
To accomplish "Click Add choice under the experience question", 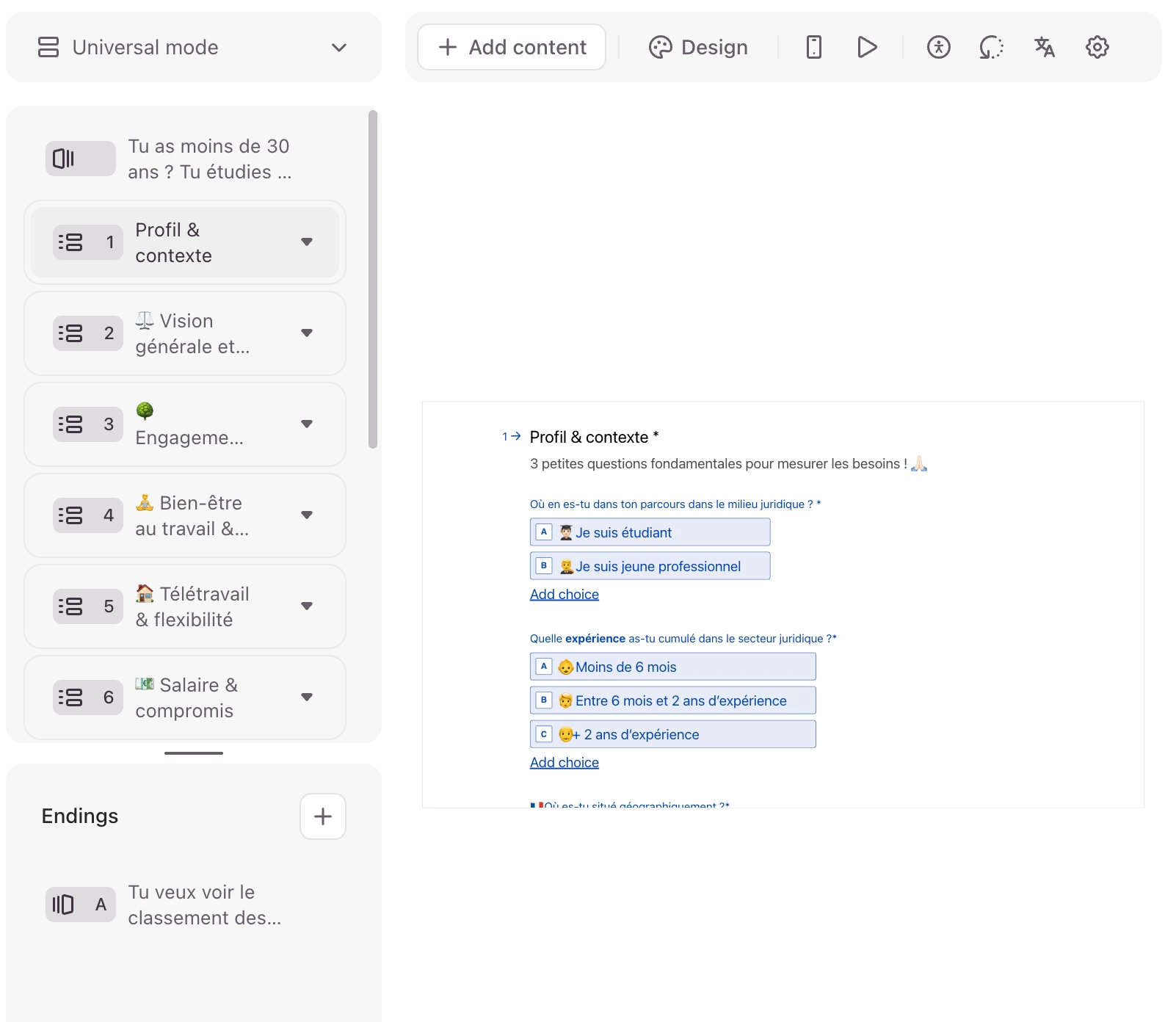I will [564, 762].
